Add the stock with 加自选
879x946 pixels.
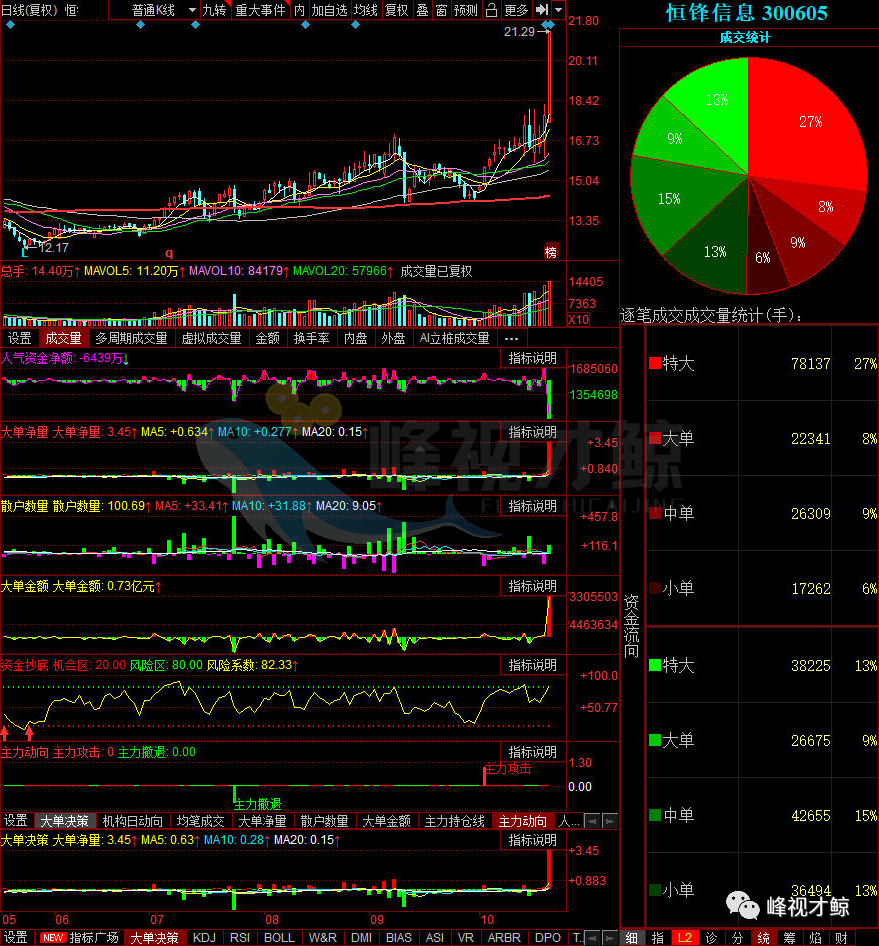[x=329, y=10]
